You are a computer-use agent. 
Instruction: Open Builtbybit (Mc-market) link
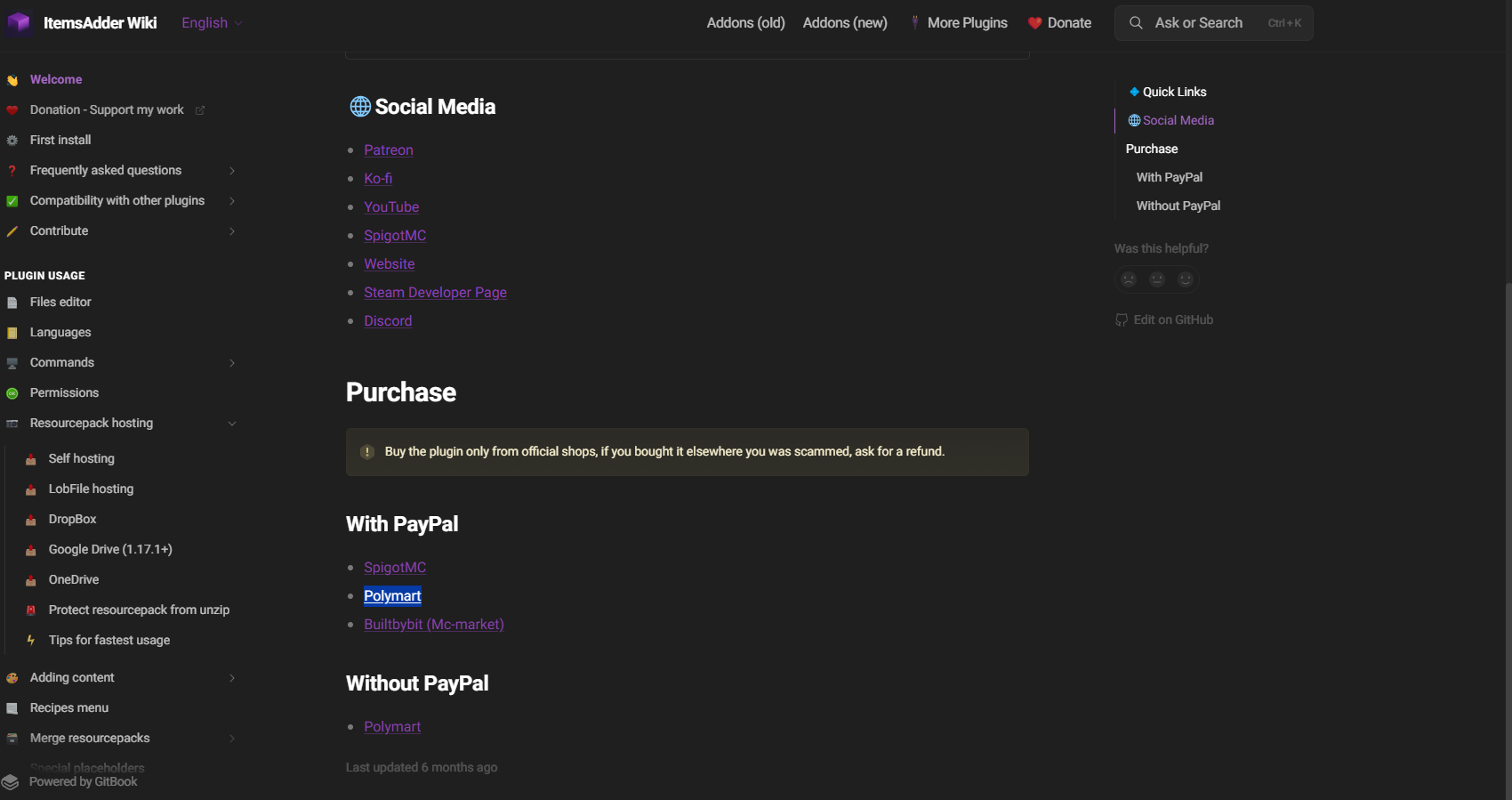pyautogui.click(x=434, y=625)
